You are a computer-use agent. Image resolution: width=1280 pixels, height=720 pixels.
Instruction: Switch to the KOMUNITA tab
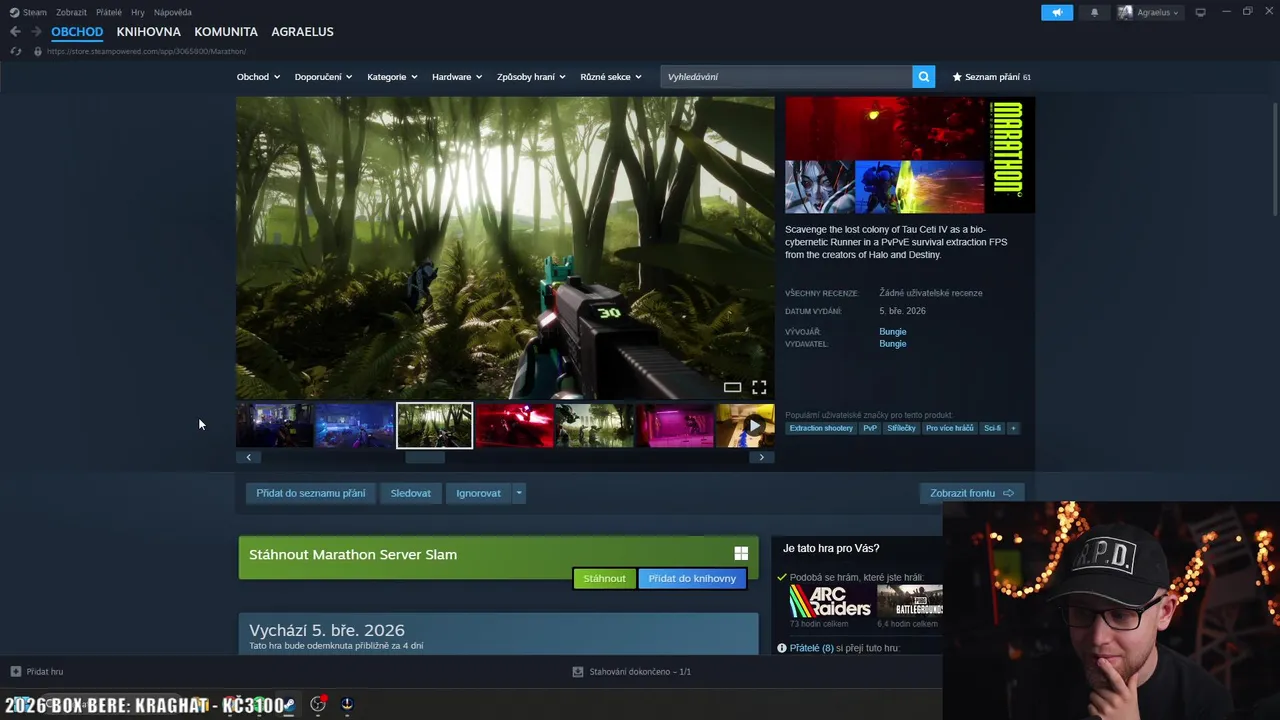[226, 32]
